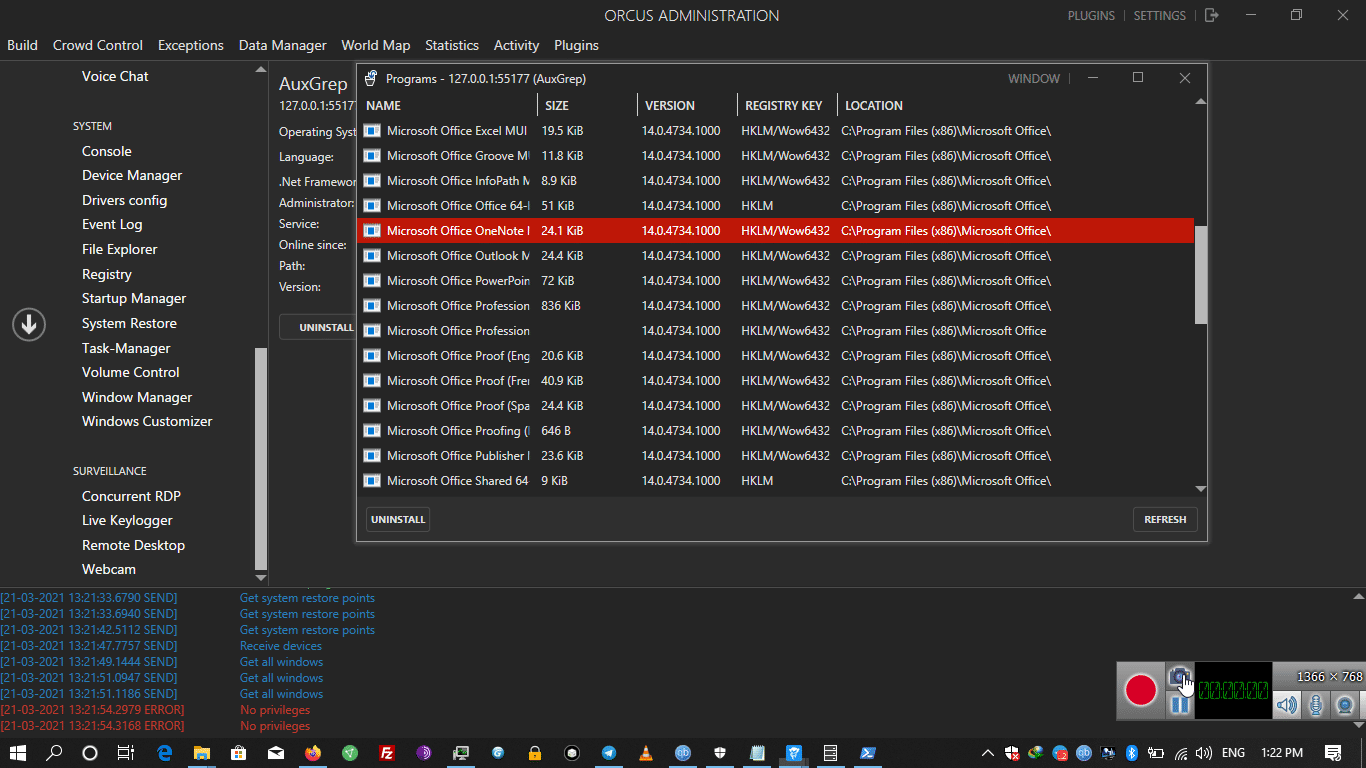Toggle speaker audio capture in recorder
1366x768 pixels.
tap(1286, 705)
